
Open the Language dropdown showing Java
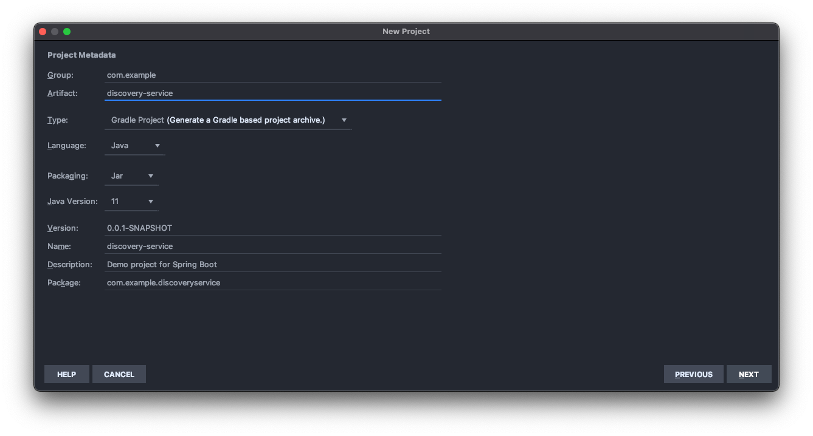click(x=135, y=146)
